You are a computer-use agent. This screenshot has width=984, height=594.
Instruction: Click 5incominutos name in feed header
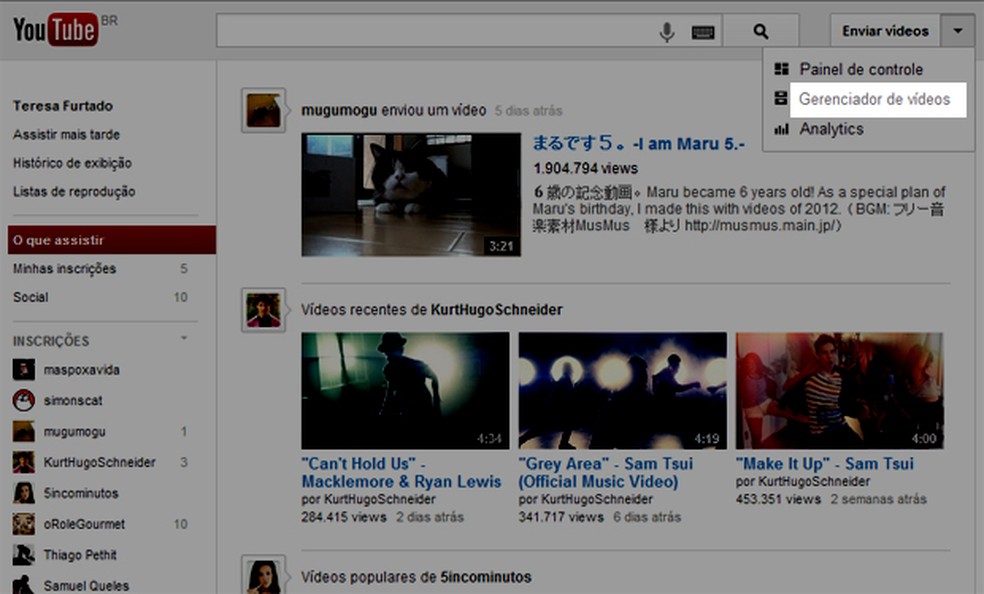(486, 577)
